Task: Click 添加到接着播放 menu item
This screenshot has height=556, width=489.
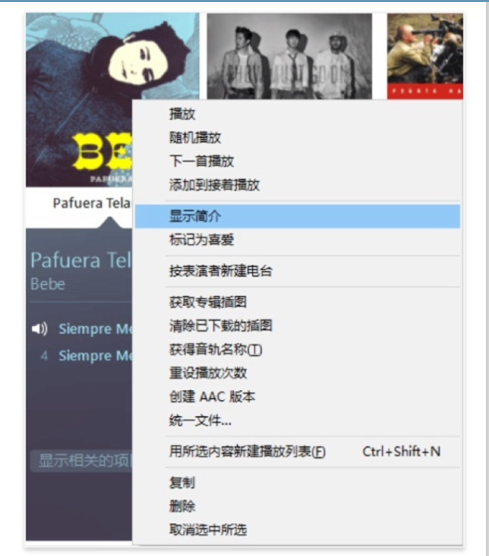Action: point(298,185)
